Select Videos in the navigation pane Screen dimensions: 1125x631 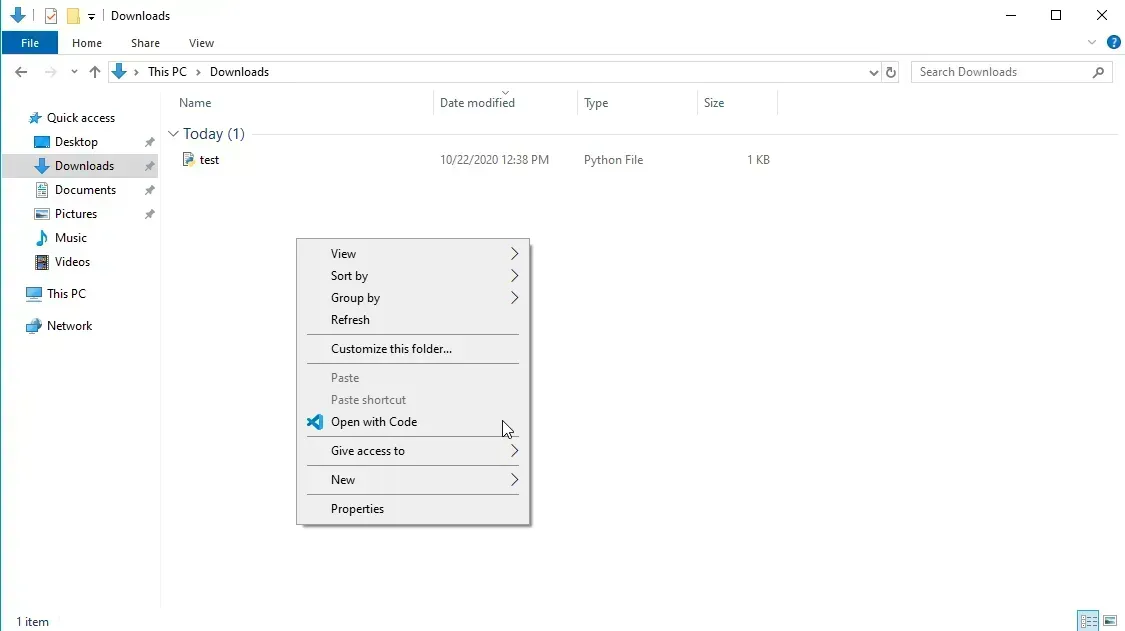[72, 262]
